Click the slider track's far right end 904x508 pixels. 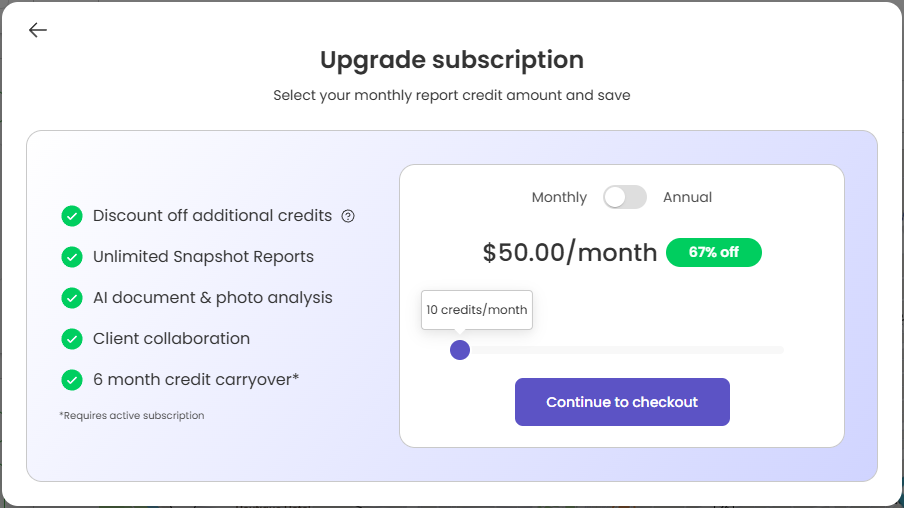[780, 350]
